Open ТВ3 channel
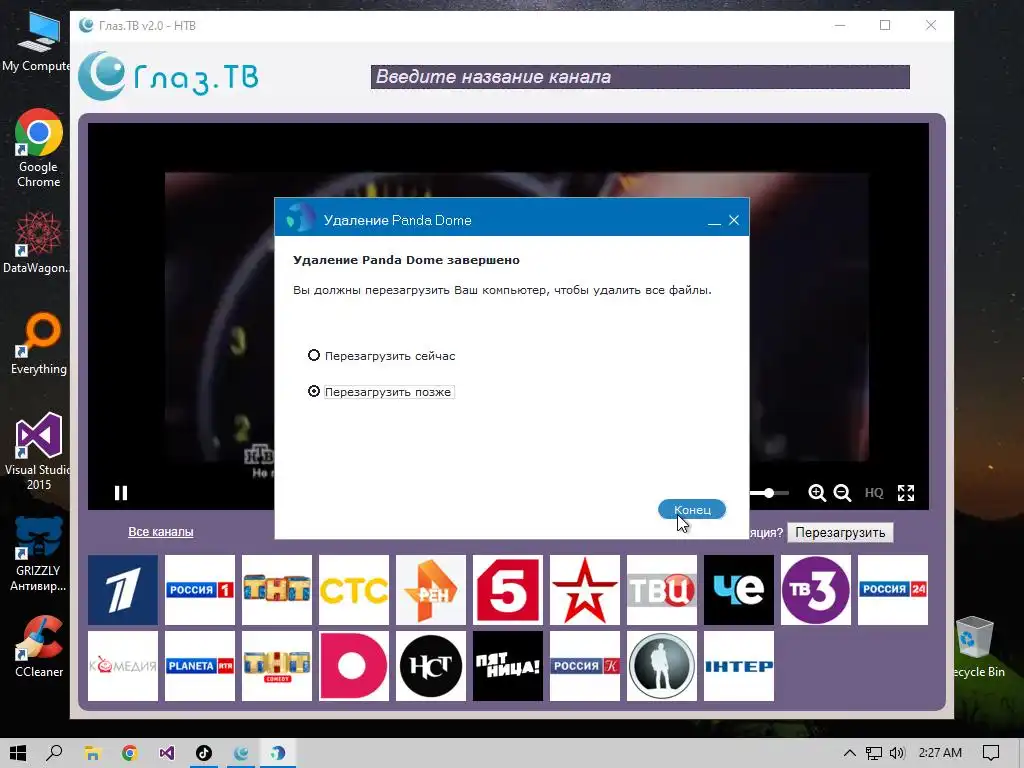This screenshot has height=768, width=1024. tap(816, 590)
